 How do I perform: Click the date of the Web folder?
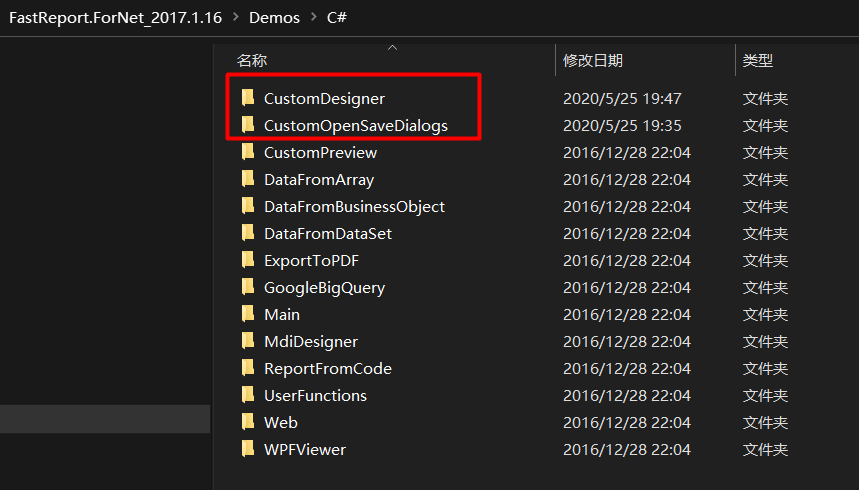pos(627,423)
